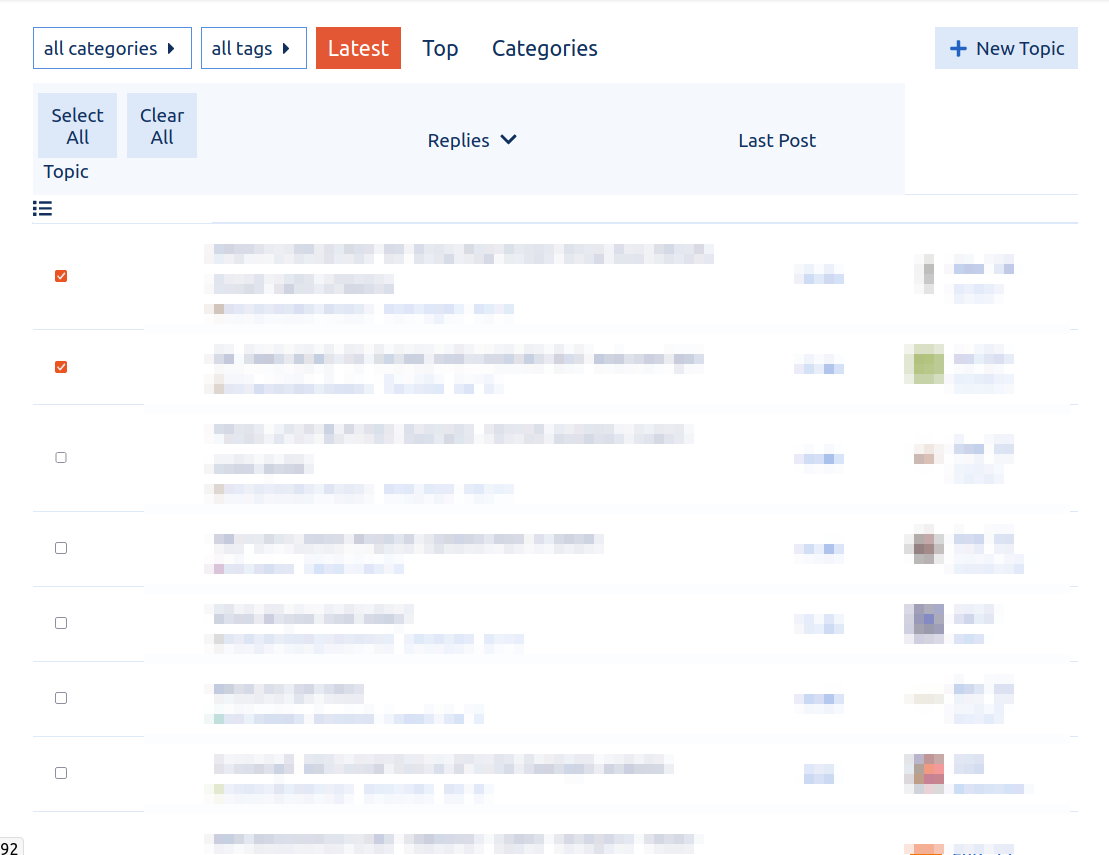The height and width of the screenshot is (855, 1109).
Task: Click the purple avatar in the fifth topic row
Action: coord(924,622)
